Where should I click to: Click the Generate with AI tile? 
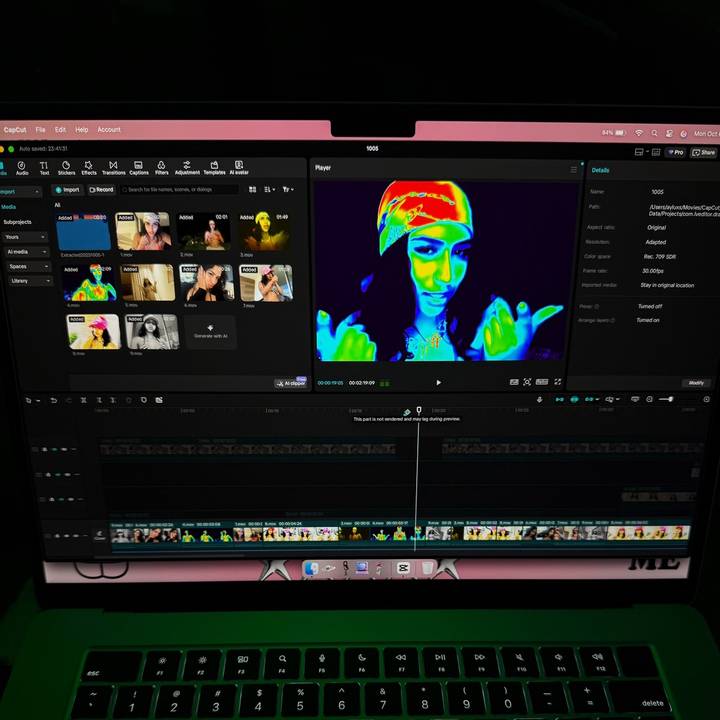coord(210,331)
